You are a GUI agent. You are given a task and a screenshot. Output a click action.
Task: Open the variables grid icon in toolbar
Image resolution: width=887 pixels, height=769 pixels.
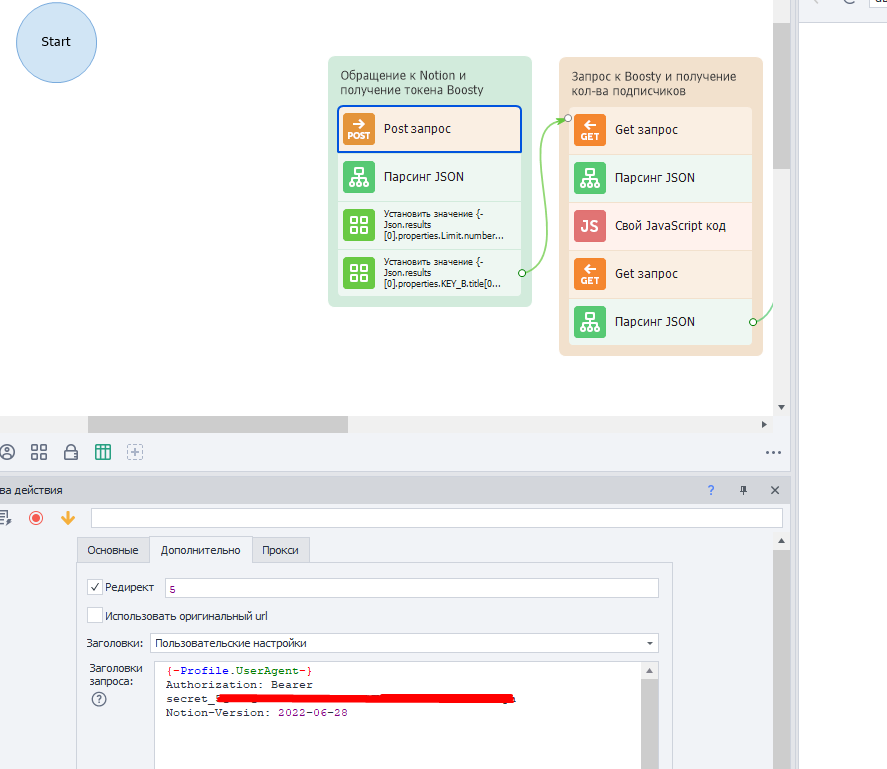(39, 452)
